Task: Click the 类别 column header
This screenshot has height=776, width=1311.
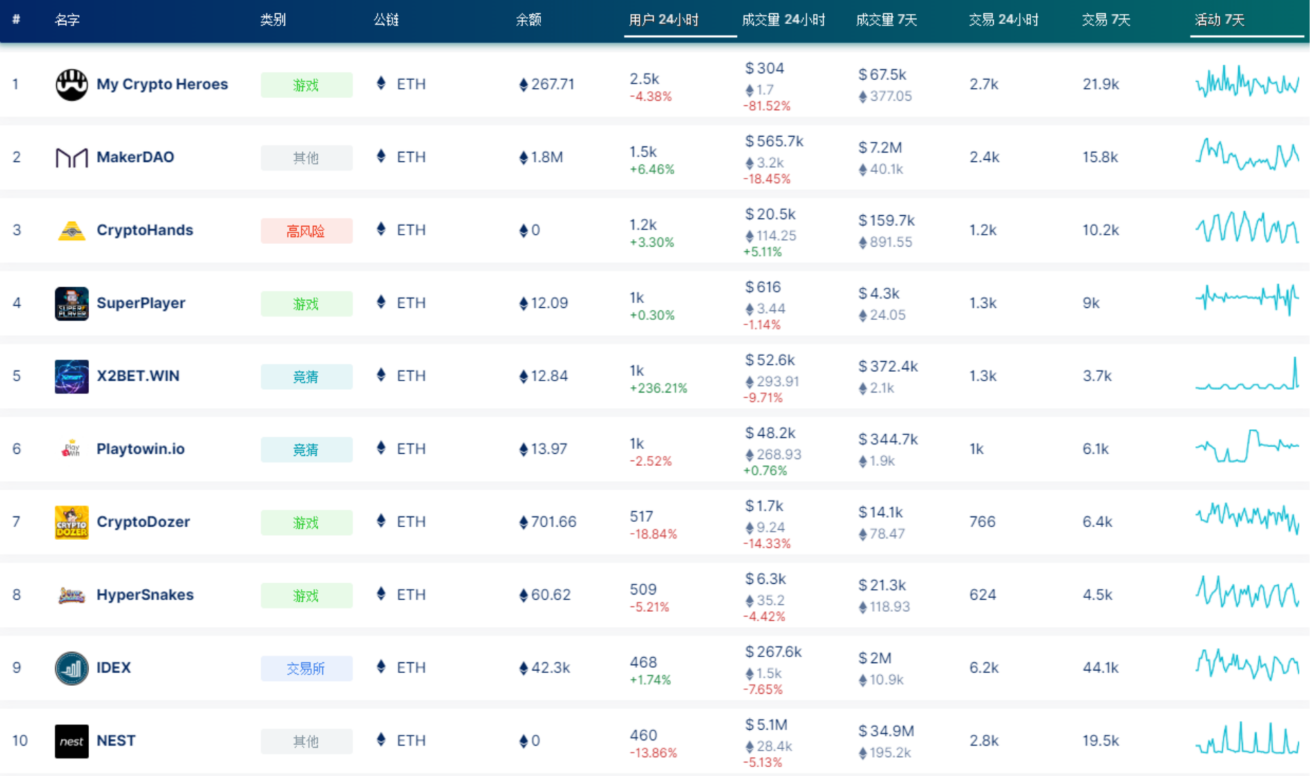Action: coord(273,20)
